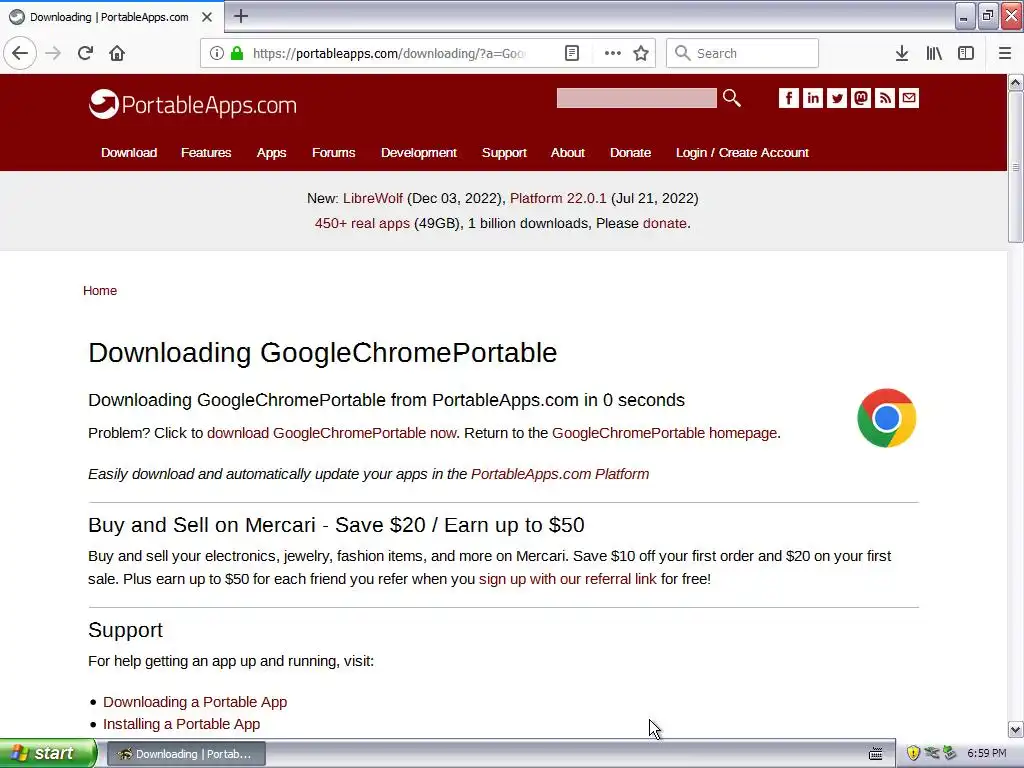Open page actions three-dot menu
This screenshot has width=1024, height=768.
[613, 53]
